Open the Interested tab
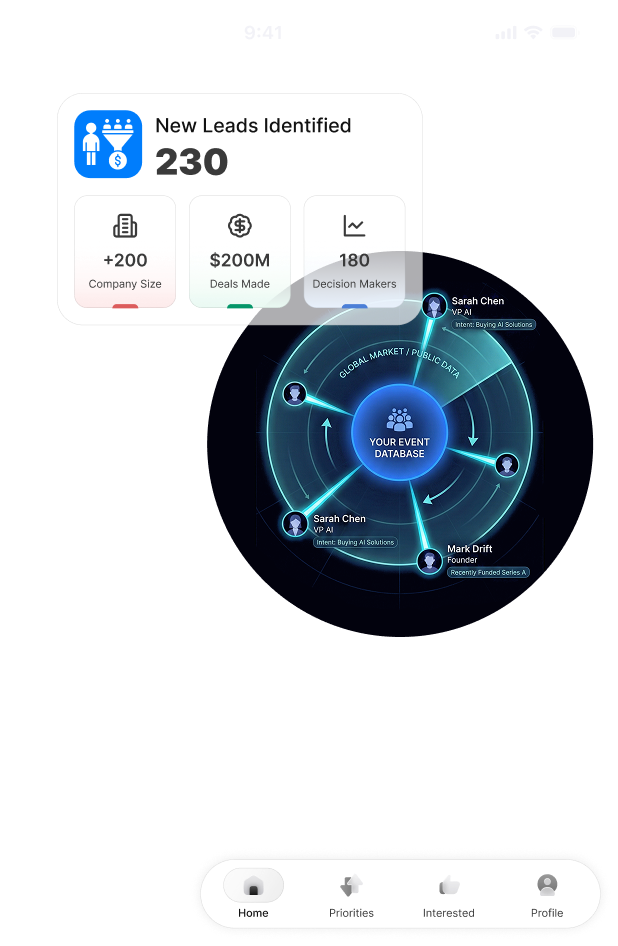This screenshot has width=618, height=946. click(448, 894)
